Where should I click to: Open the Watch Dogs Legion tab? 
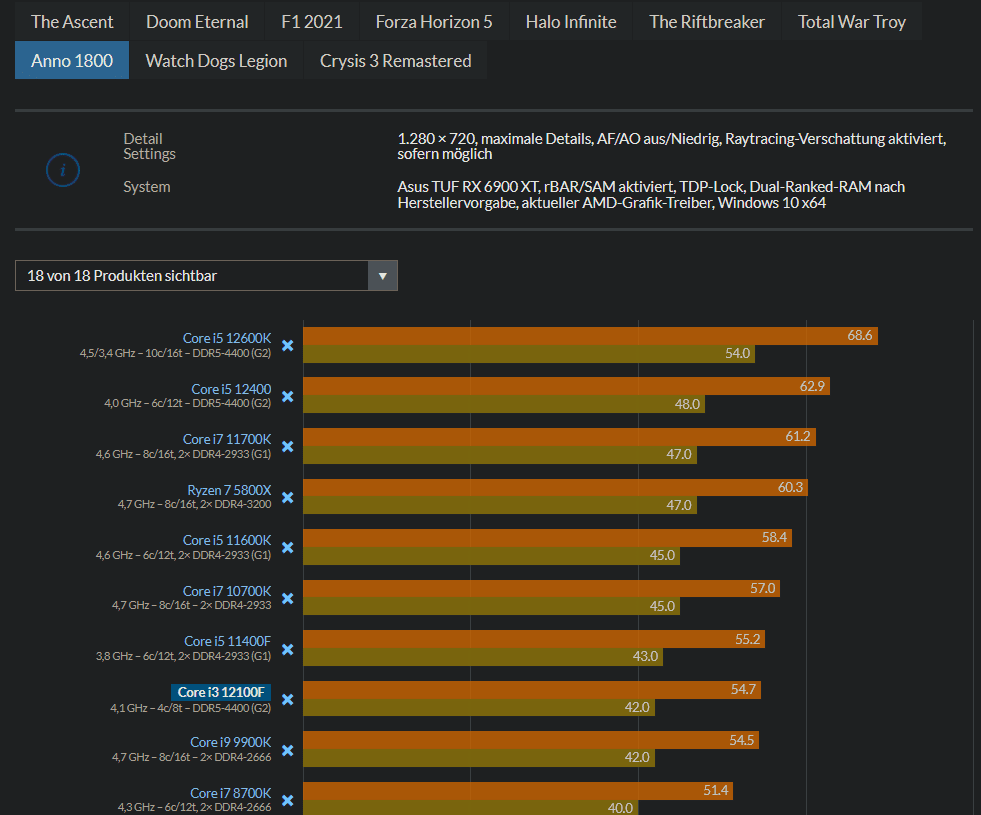[x=216, y=60]
